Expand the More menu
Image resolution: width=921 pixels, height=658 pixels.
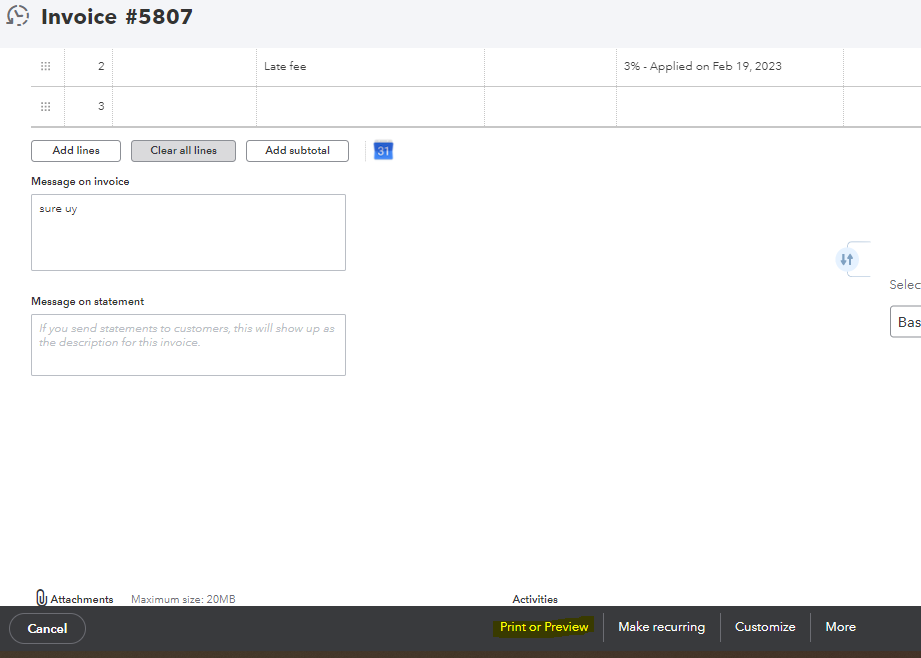point(840,627)
